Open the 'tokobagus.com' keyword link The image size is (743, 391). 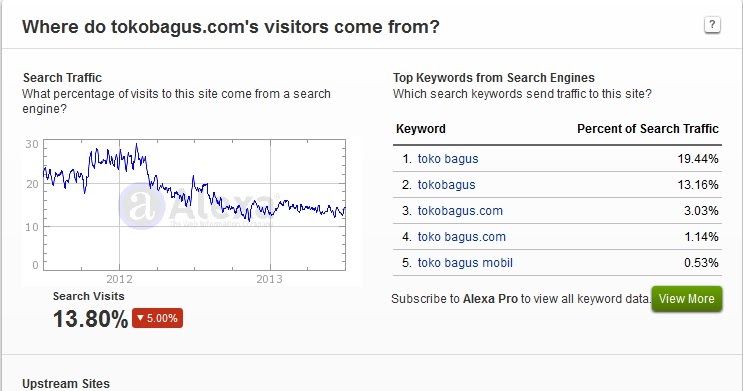pyautogui.click(x=460, y=211)
